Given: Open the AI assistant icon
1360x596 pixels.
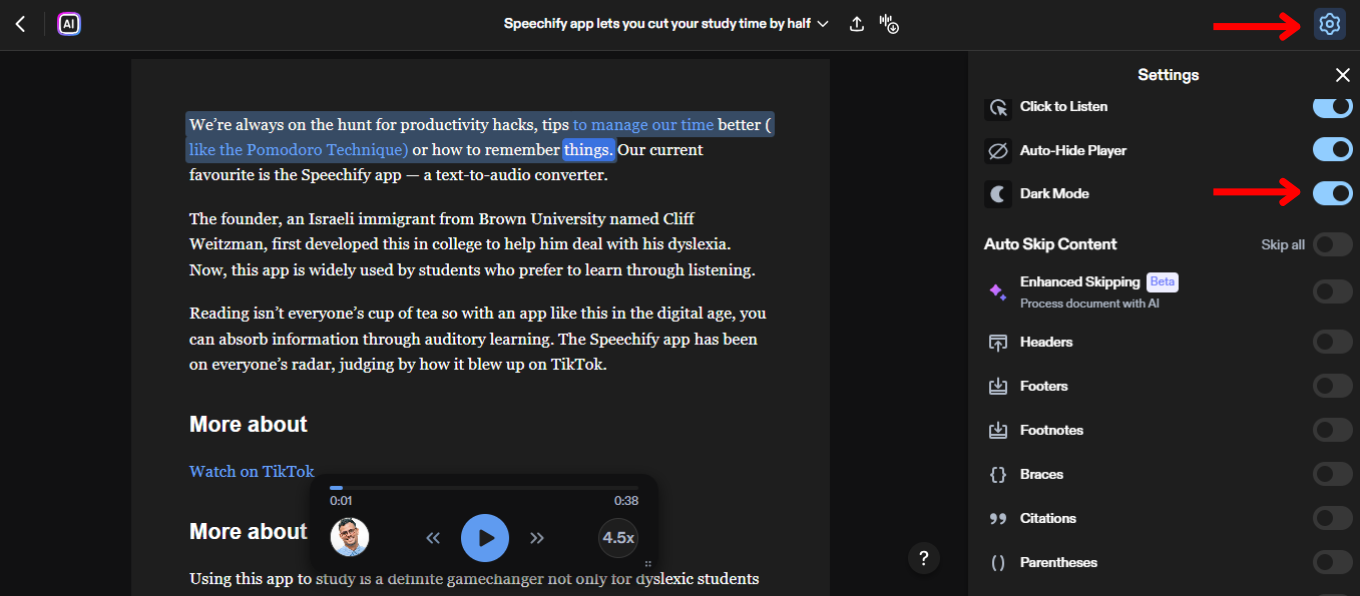Looking at the screenshot, I should click(x=69, y=24).
